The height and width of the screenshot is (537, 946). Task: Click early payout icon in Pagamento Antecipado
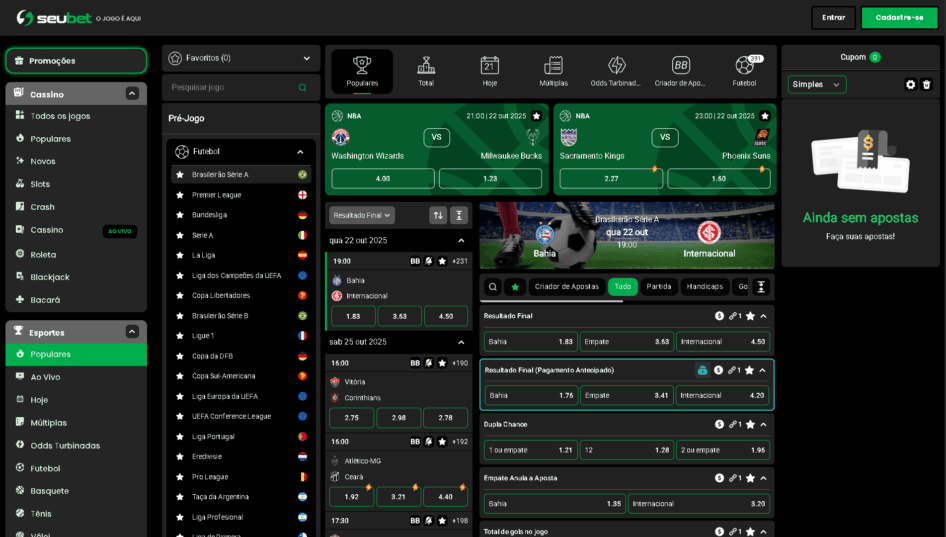tap(702, 370)
